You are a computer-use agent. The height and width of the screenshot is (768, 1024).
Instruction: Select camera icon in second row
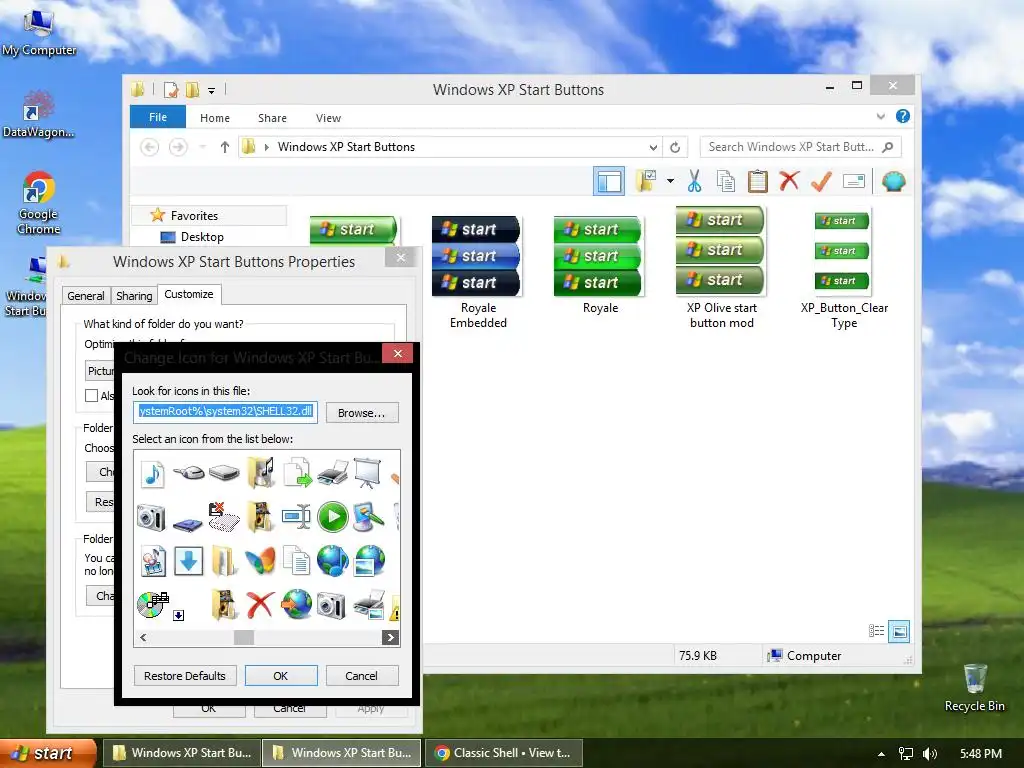(152, 517)
